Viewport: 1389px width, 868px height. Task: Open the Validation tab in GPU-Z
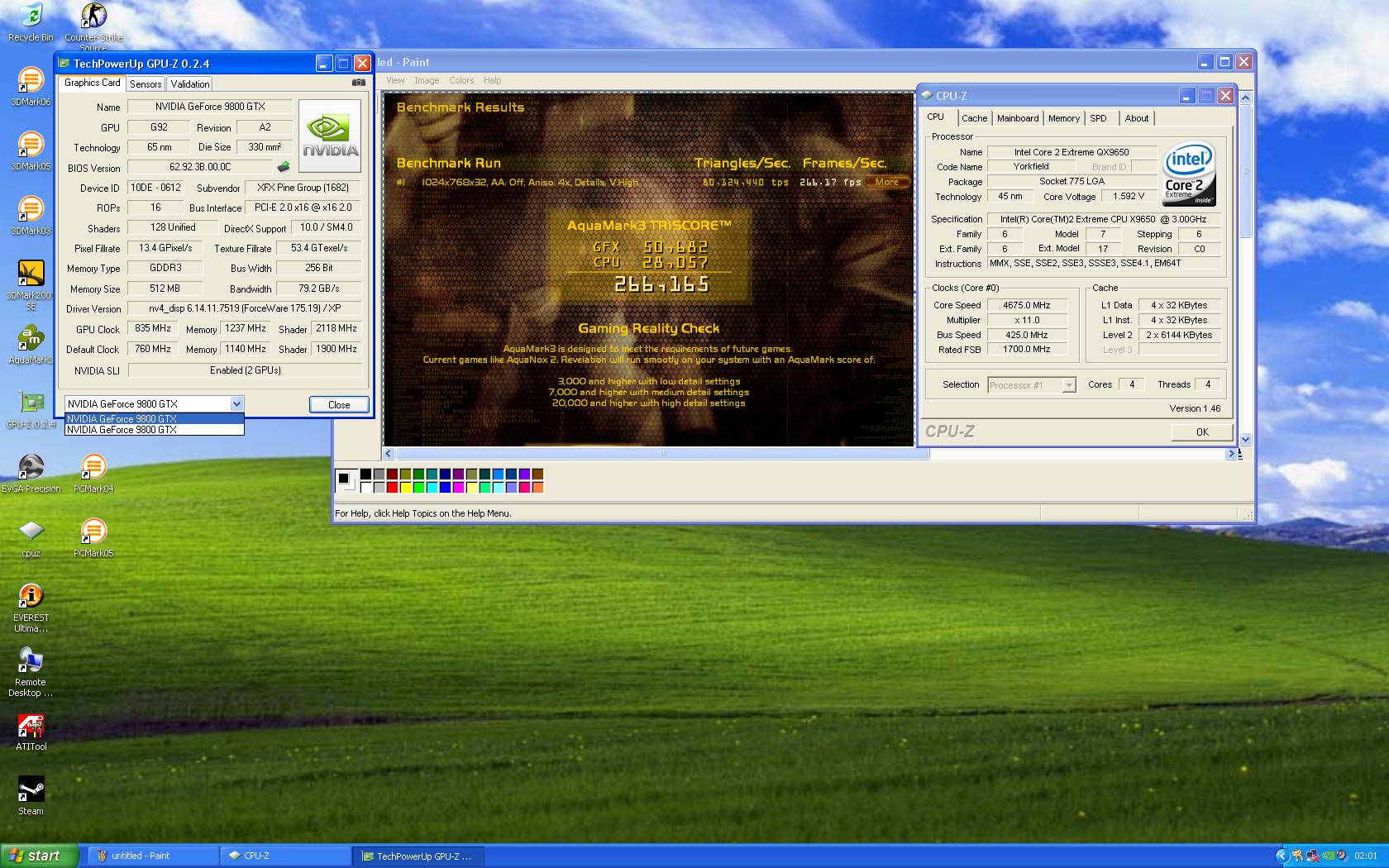pos(190,84)
